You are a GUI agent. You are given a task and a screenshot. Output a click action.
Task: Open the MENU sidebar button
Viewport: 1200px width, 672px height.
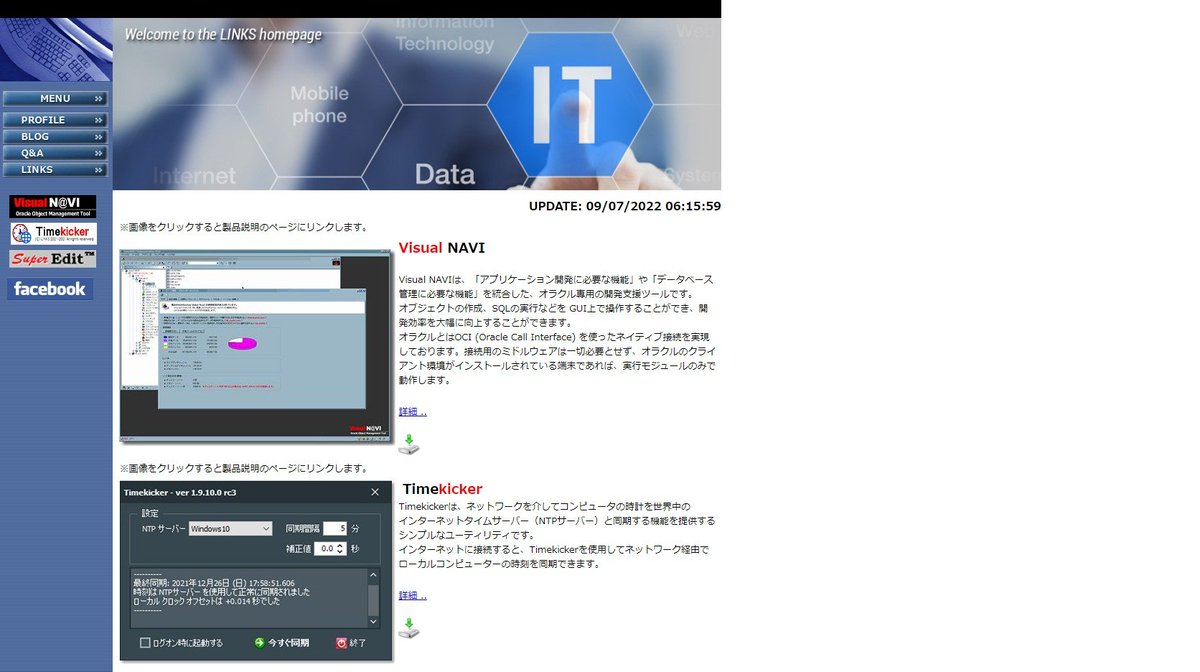(55, 99)
